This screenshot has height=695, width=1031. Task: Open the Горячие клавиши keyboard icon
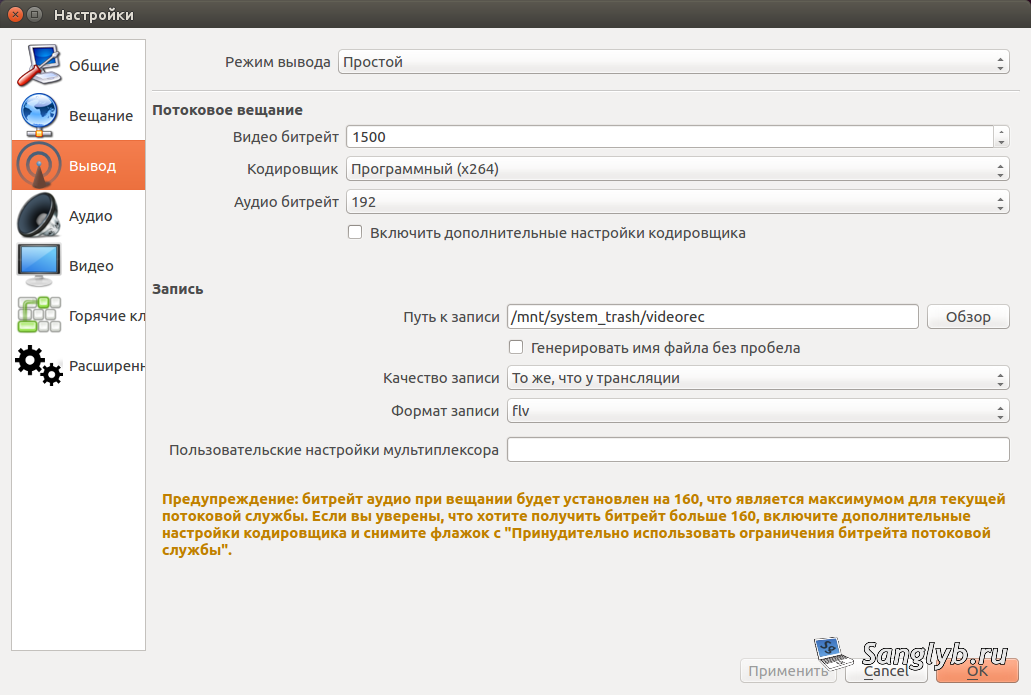[39, 315]
